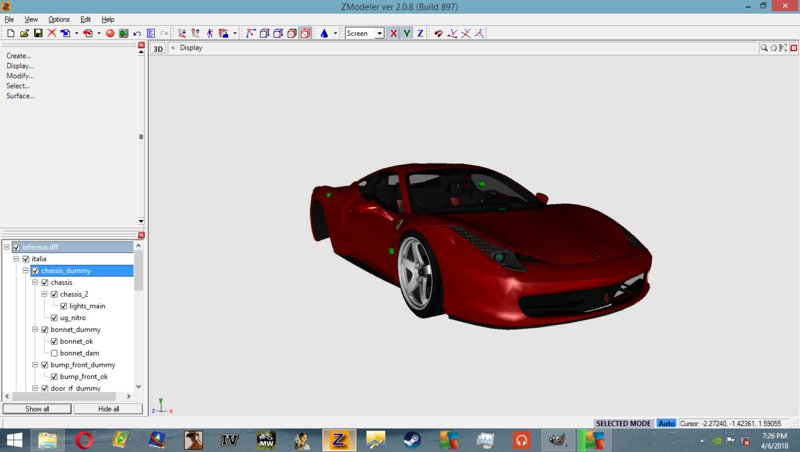800x452 pixels.
Task: Select the edges level tool icon
Action: click(196, 33)
